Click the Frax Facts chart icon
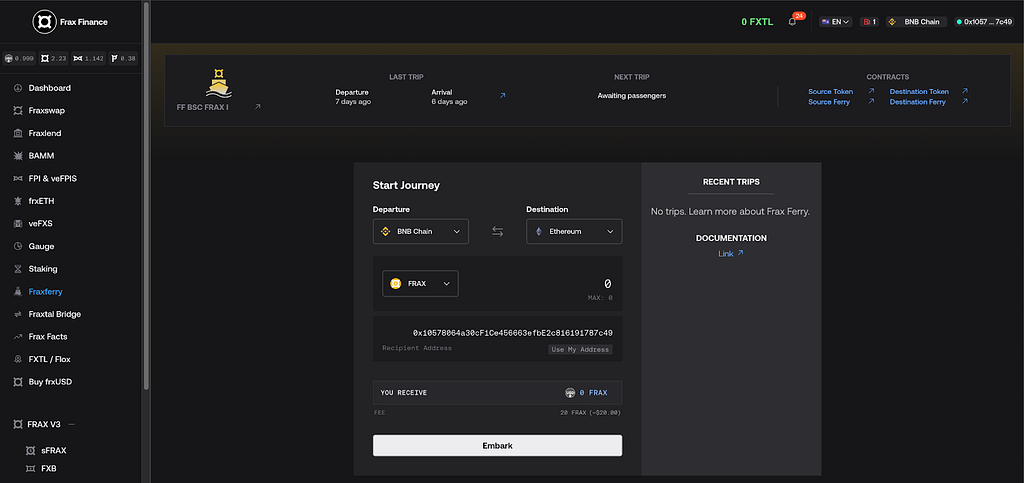The image size is (1024, 483). pyautogui.click(x=18, y=337)
